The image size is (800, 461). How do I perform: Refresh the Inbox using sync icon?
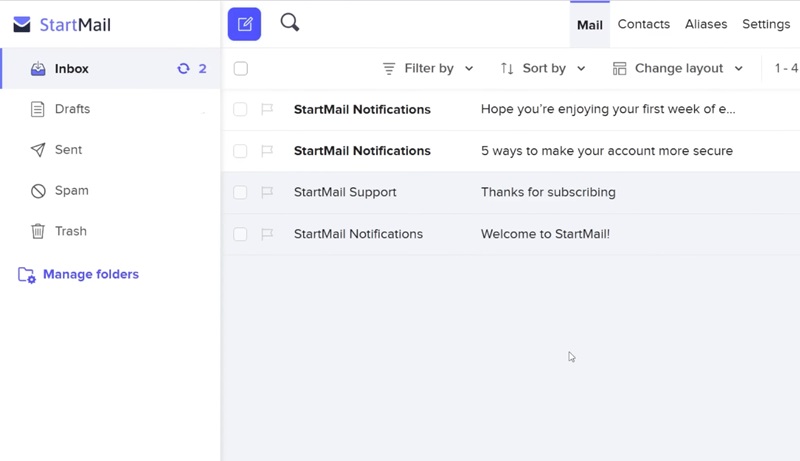pos(183,68)
